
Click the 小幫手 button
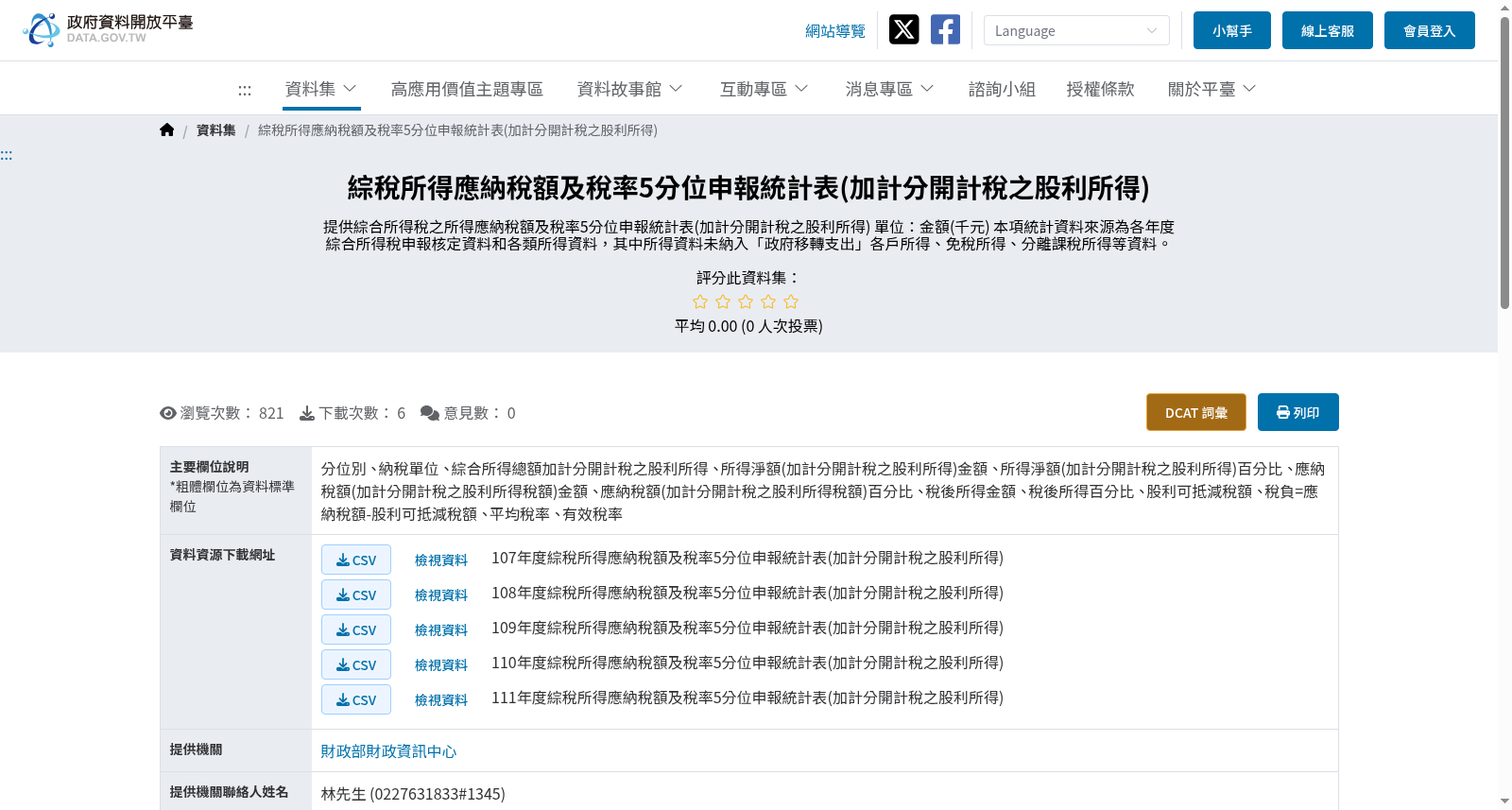click(x=1232, y=30)
